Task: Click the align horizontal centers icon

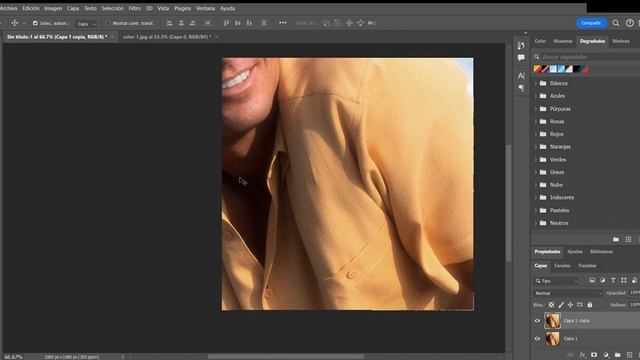Action: coord(181,23)
